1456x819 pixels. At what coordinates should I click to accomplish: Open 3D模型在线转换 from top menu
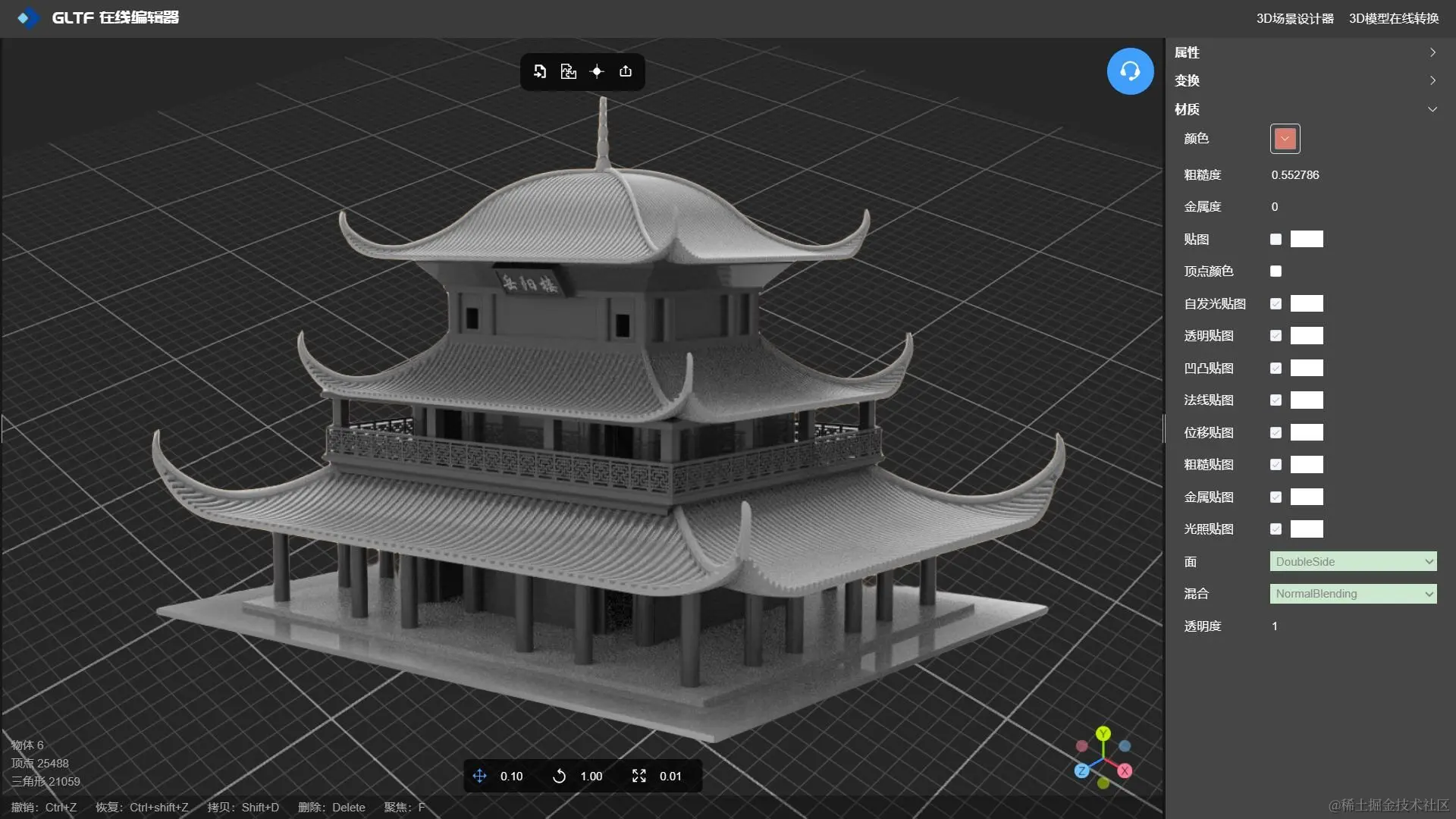[x=1393, y=18]
